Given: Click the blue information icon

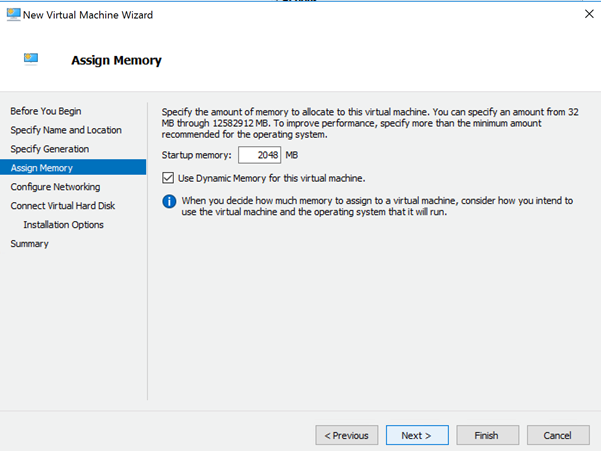Looking at the screenshot, I should (169, 201).
